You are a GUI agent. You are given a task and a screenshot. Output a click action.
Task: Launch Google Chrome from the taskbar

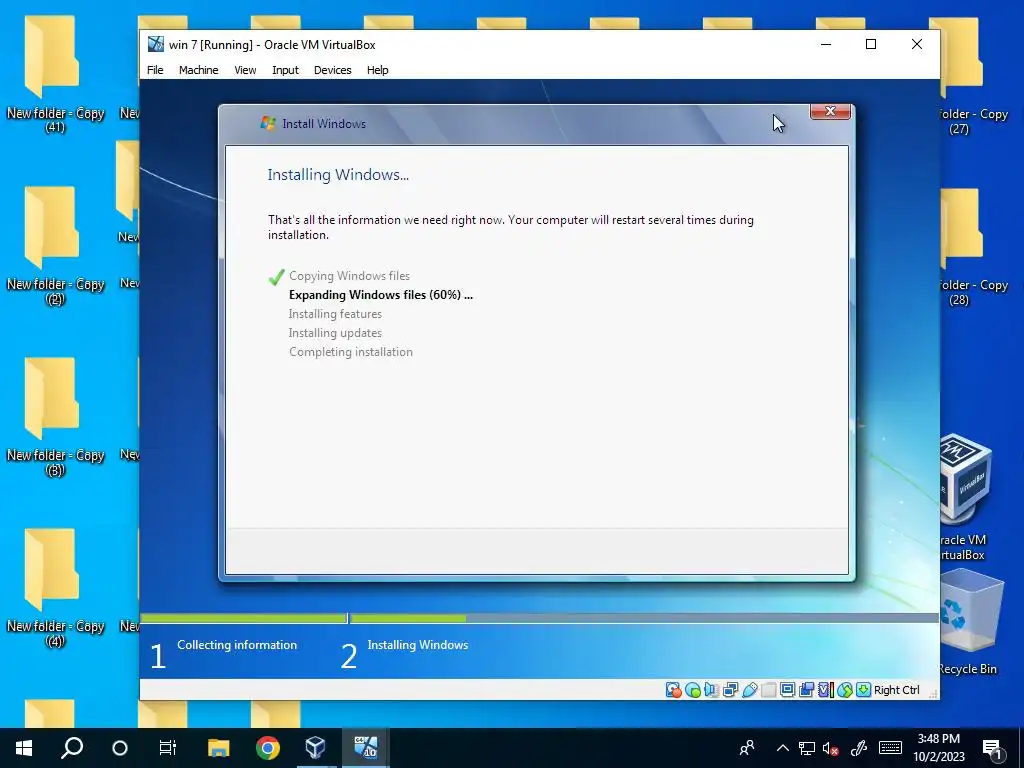[267, 748]
